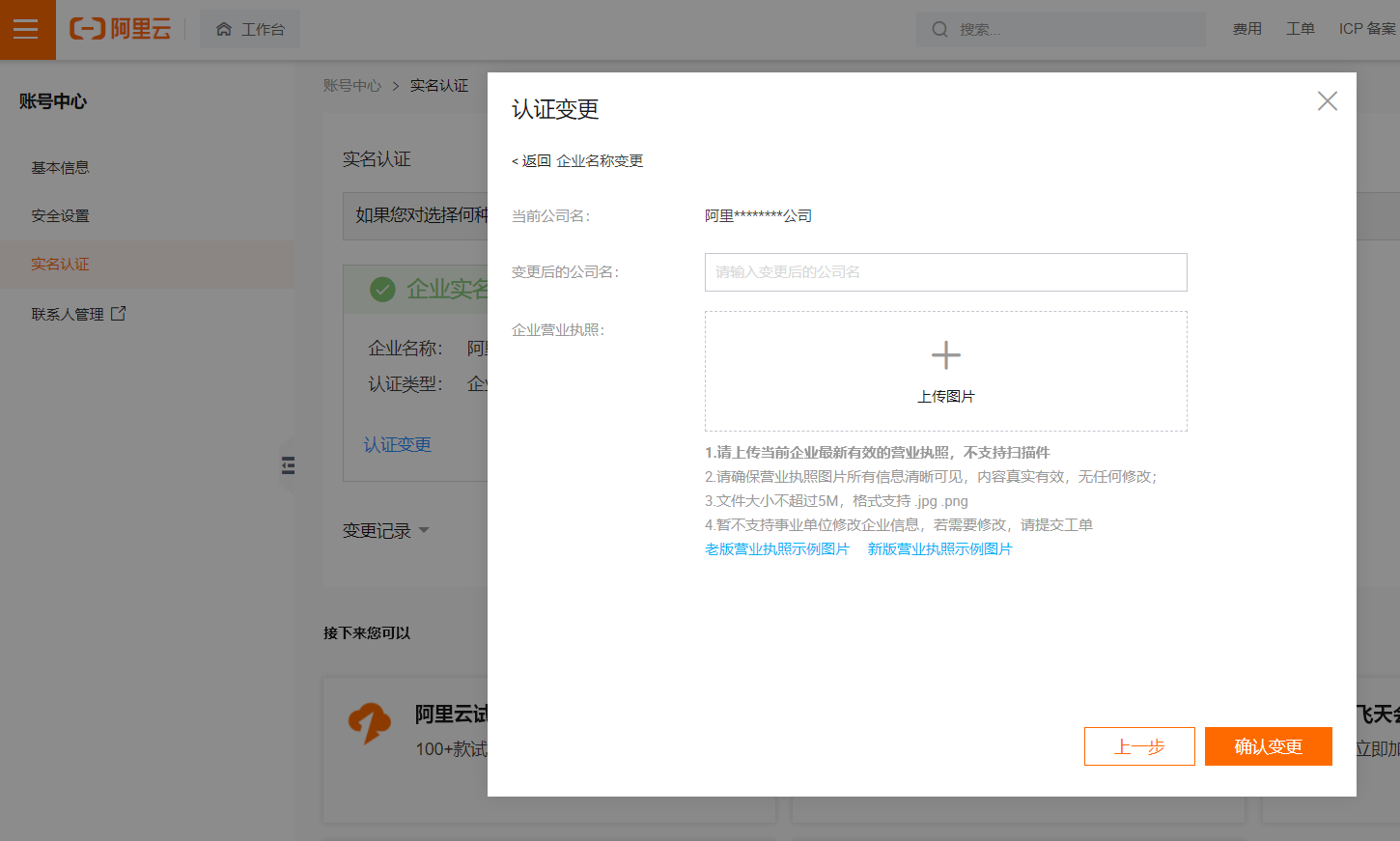Click the 实名认证 section heading
1400x841 pixels.
[x=377, y=159]
